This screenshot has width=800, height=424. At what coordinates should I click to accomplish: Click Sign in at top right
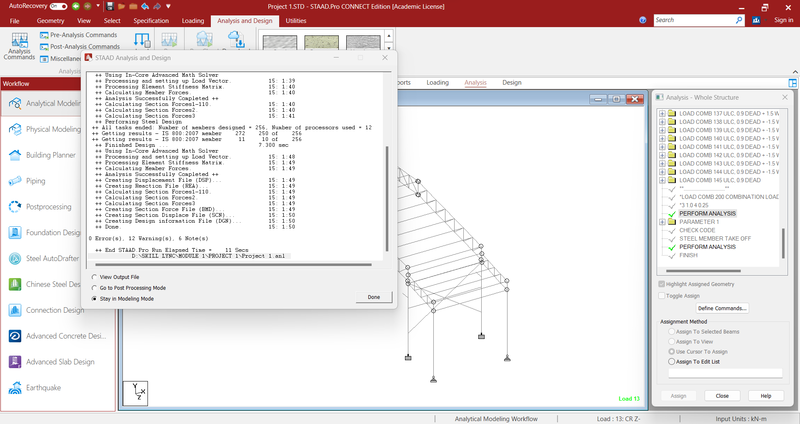coord(784,20)
